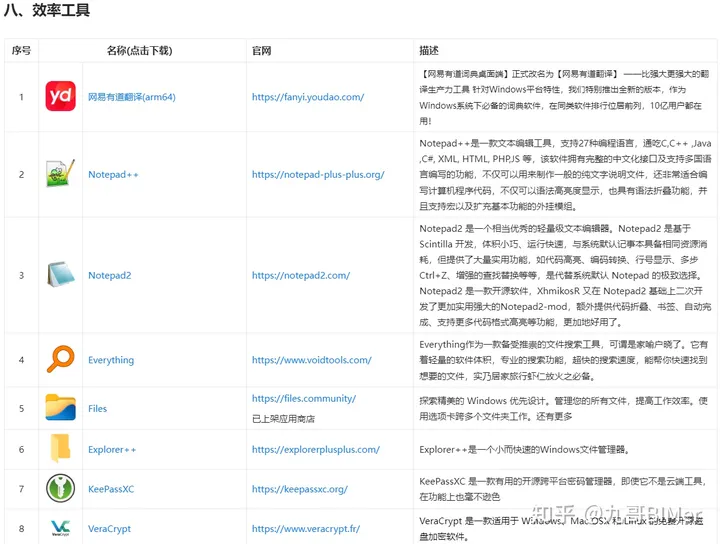Viewport: 720px width, 544px height.
Task: Click the Notepad2 description paragraph
Action: [565, 275]
